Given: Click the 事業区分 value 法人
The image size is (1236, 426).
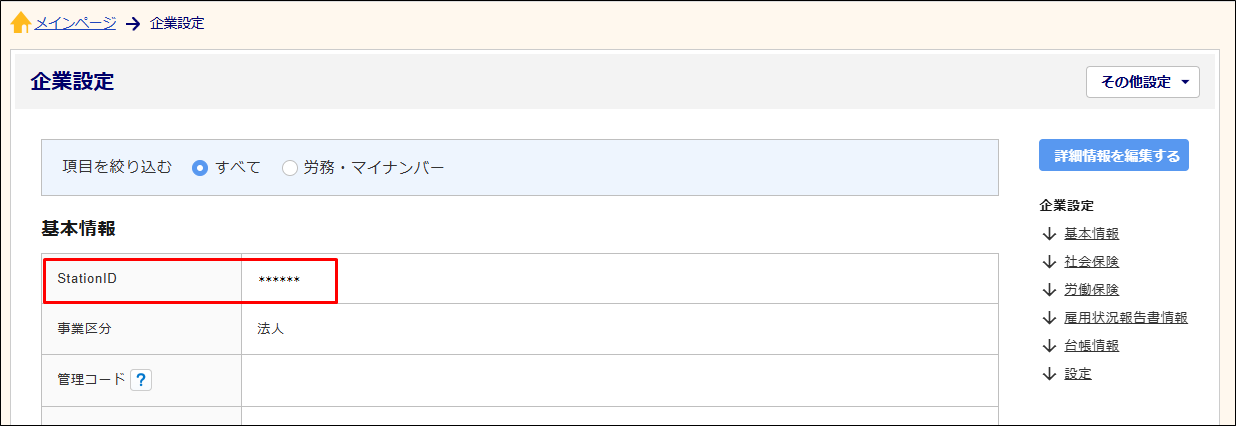Looking at the screenshot, I should pyautogui.click(x=271, y=328).
